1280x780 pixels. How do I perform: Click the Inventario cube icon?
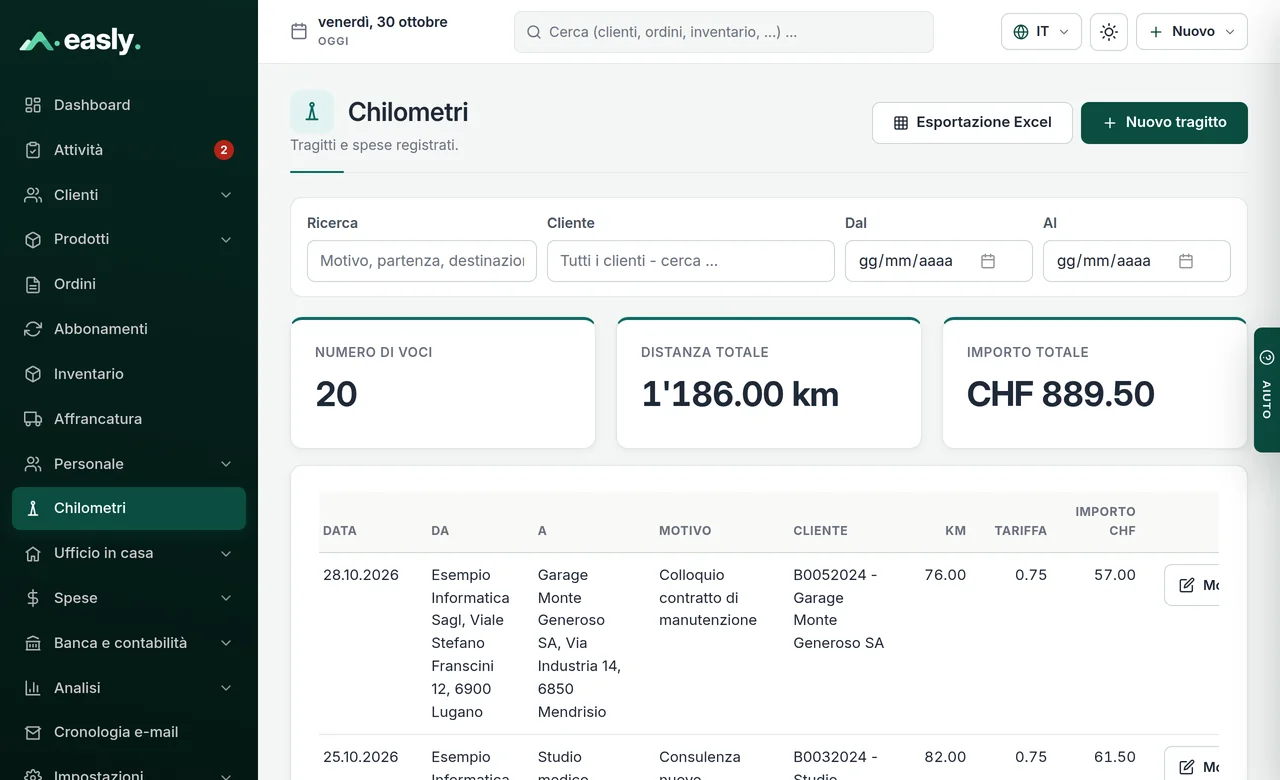coord(33,374)
